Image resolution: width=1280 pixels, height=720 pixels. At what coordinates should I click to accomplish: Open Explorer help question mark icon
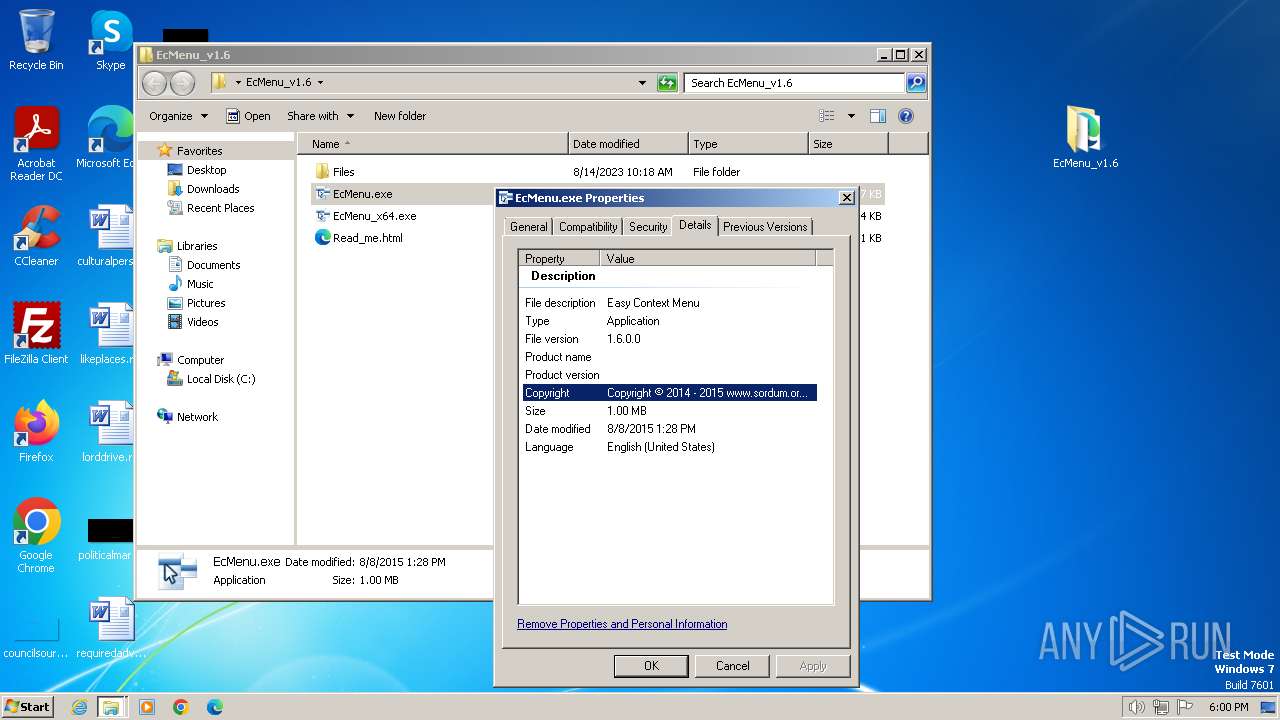(906, 116)
